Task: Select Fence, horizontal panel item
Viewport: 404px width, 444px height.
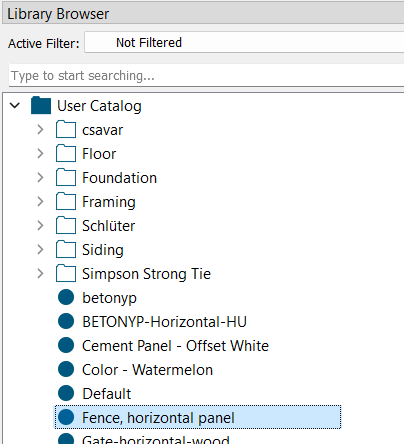Action: pos(198,417)
